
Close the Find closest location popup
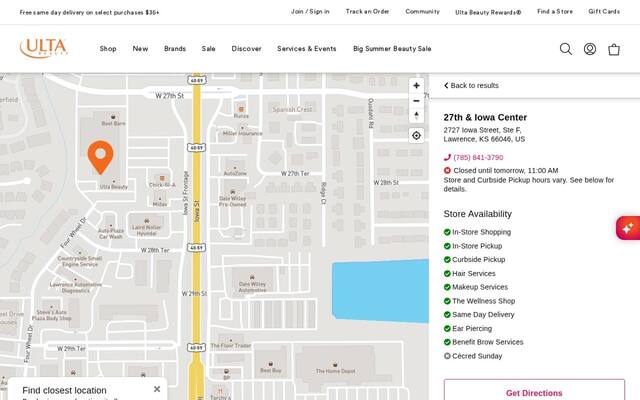tap(157, 389)
